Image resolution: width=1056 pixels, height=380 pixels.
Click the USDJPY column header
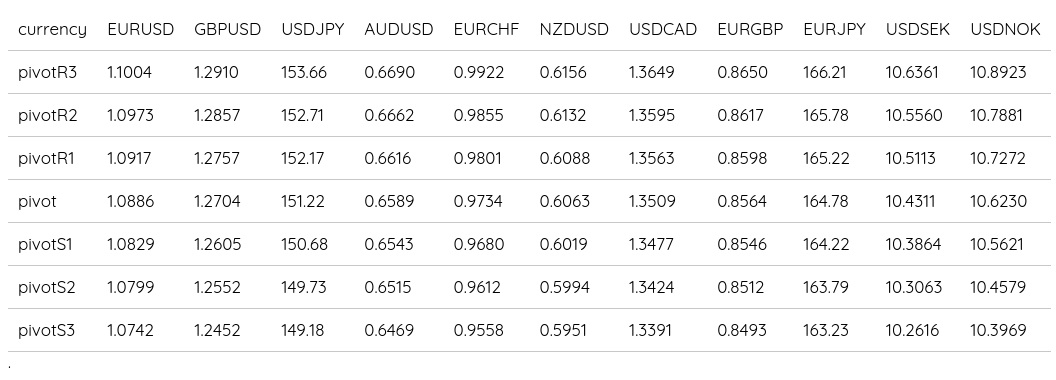click(x=312, y=30)
